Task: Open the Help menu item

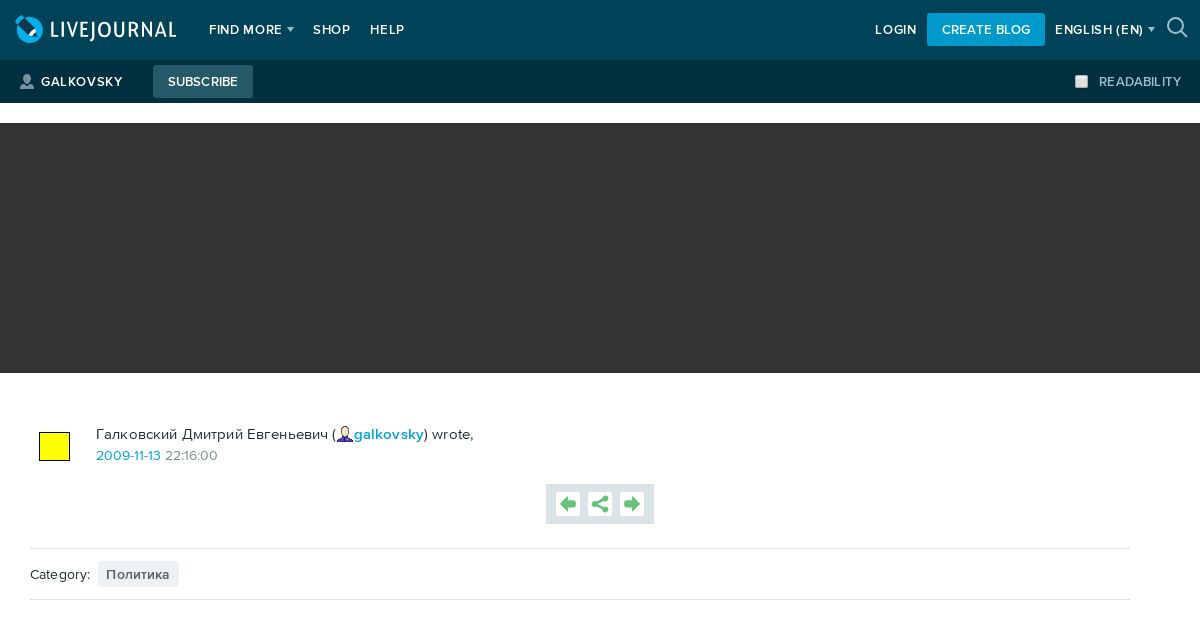Action: (x=387, y=30)
